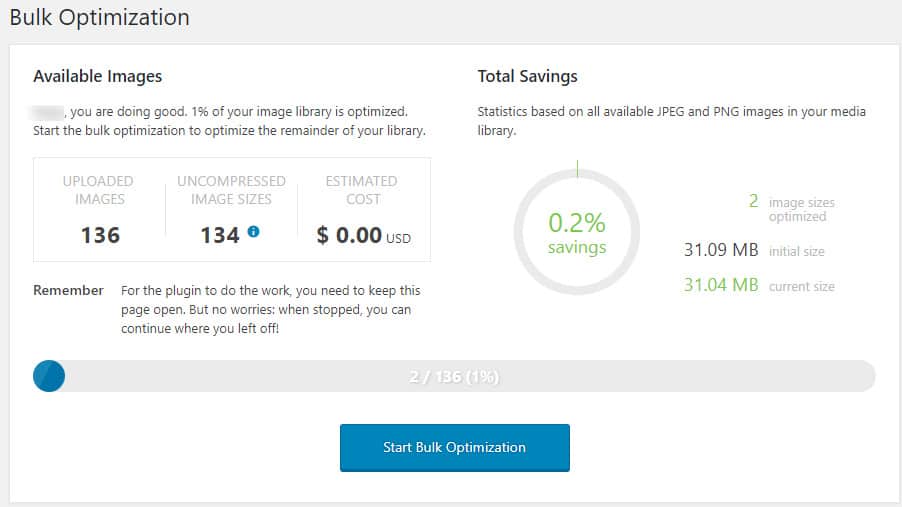Click the 2 image sizes optimized count
Screen dimensions: 902x507
[754, 201]
